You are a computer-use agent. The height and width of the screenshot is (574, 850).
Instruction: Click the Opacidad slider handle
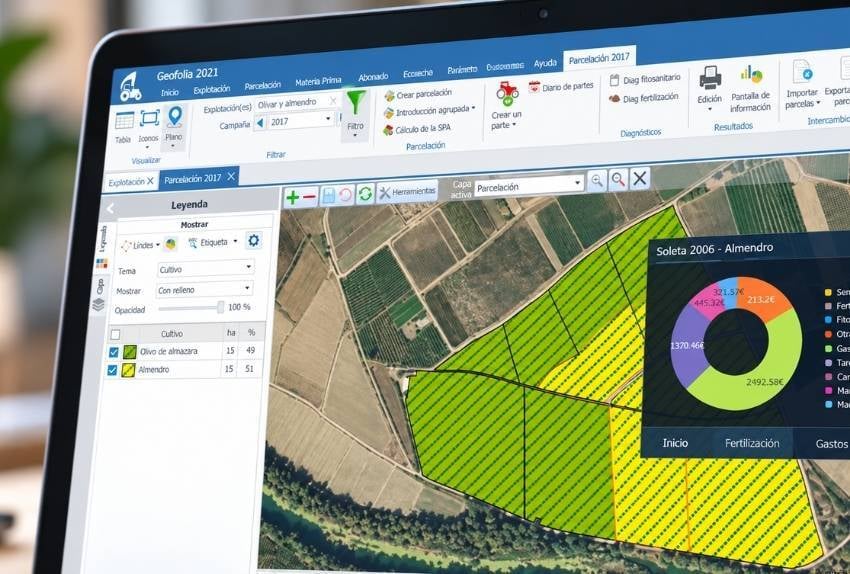pos(220,307)
